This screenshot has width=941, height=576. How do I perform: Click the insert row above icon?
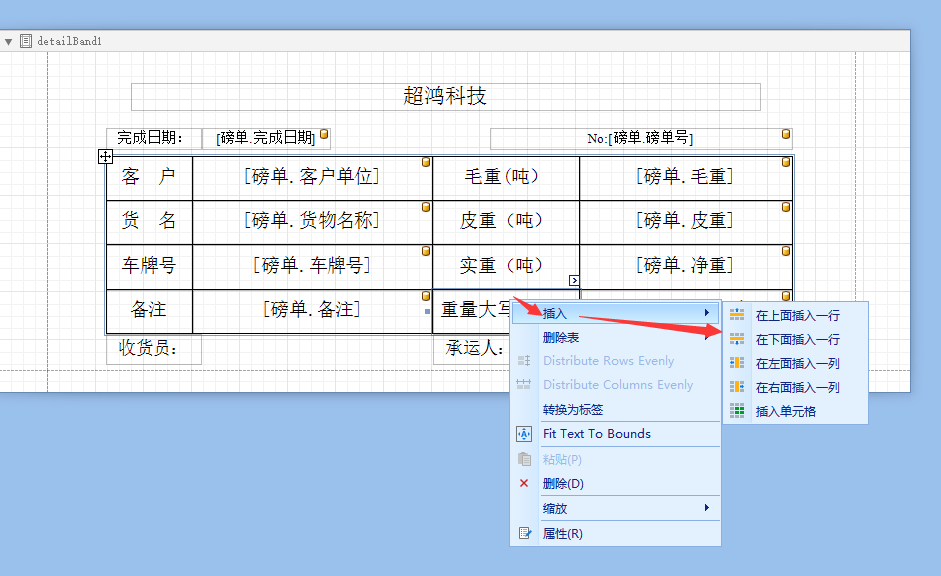pos(737,314)
